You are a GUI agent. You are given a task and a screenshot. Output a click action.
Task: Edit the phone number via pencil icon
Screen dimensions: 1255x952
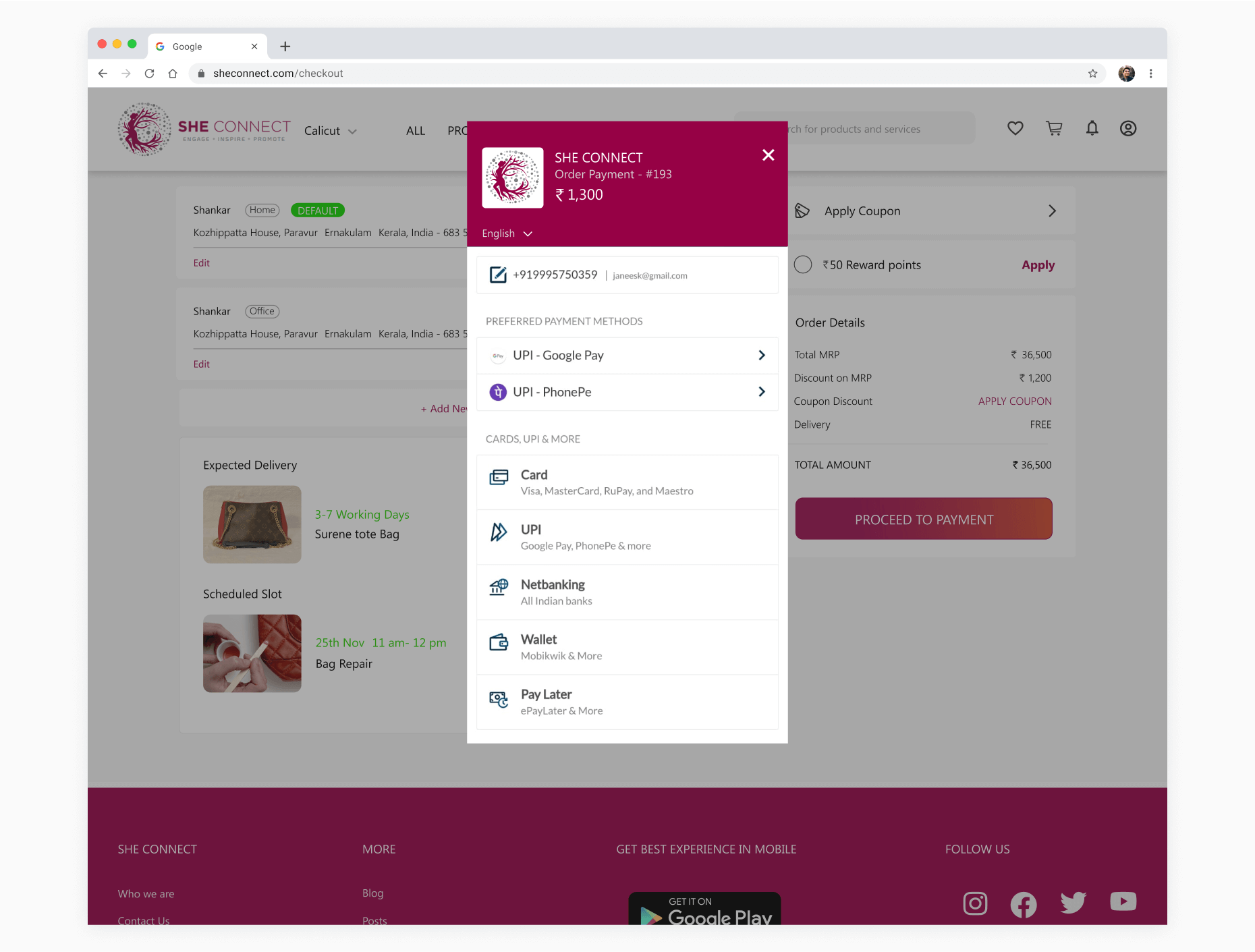point(497,275)
